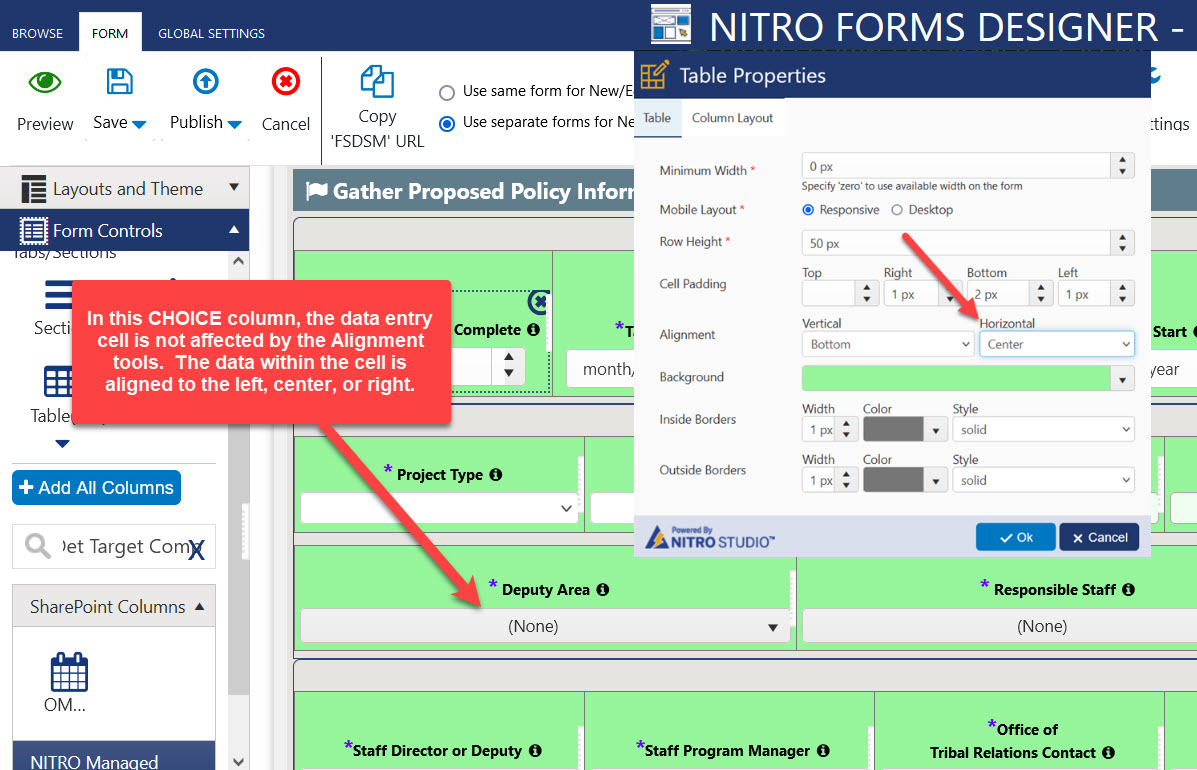This screenshot has width=1197, height=770.
Task: Adjust Inside Borders Width stepper
Action: (846, 430)
